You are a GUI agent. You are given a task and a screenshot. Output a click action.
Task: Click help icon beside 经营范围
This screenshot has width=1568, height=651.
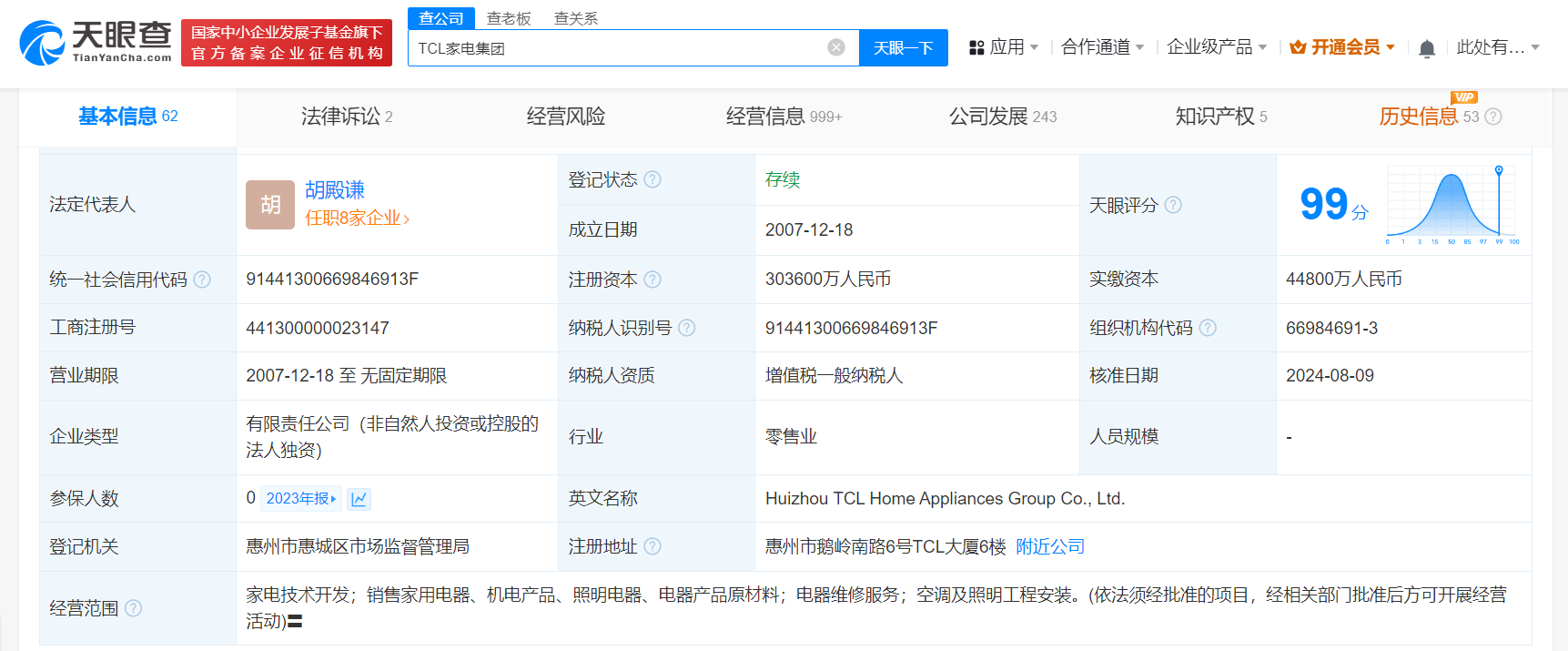pos(134,608)
